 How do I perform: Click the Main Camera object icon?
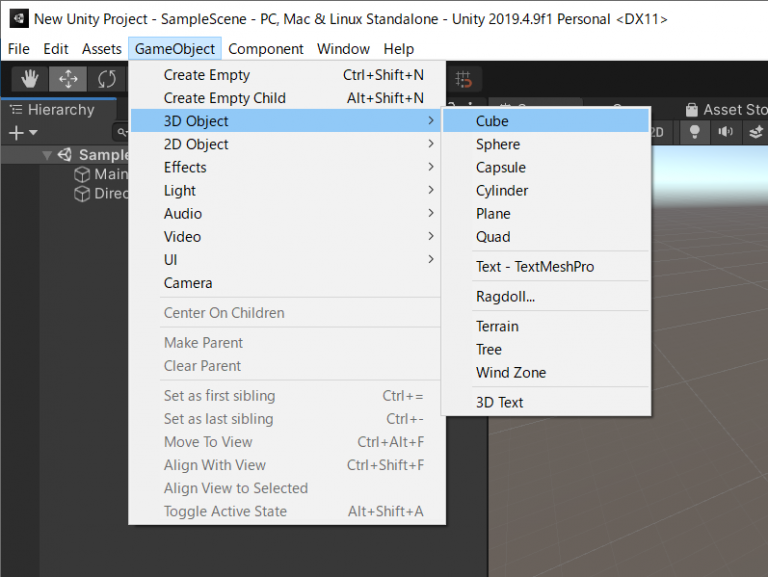pyautogui.click(x=83, y=174)
